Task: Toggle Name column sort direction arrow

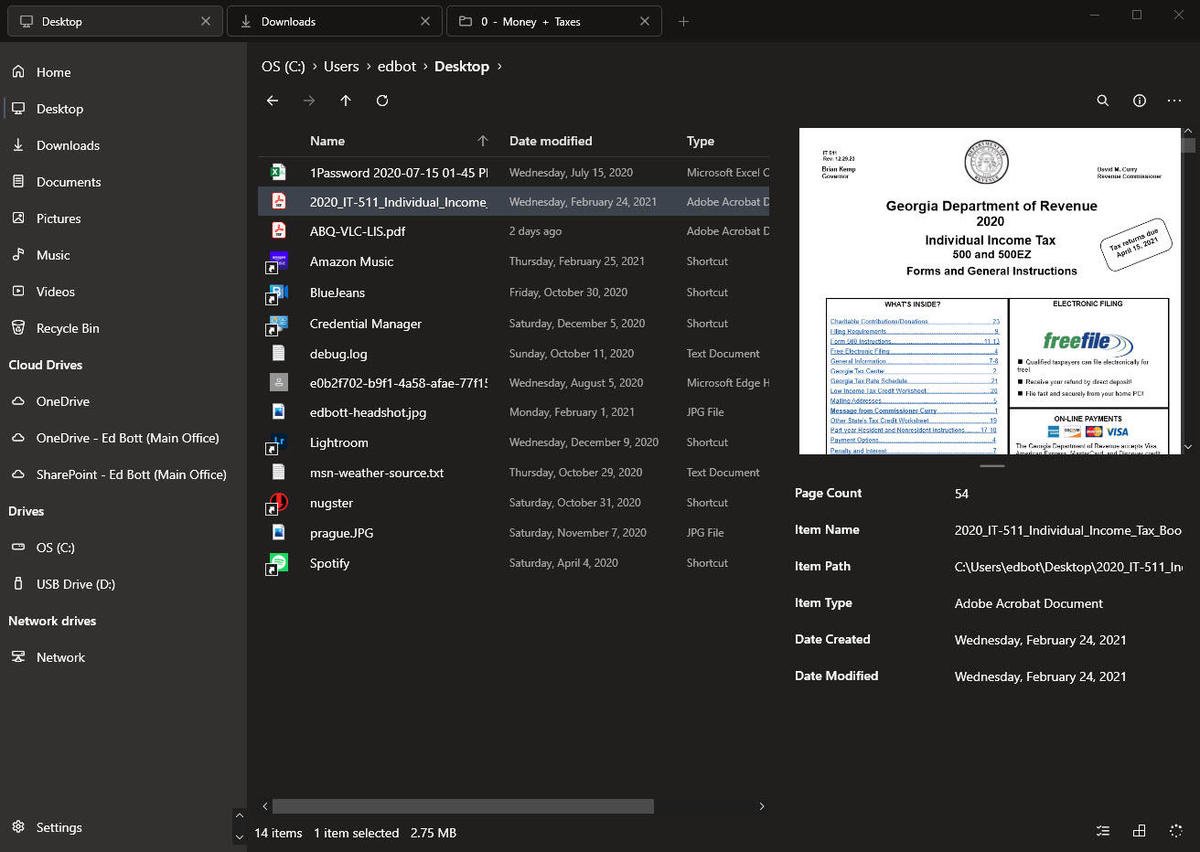Action: 483,141
